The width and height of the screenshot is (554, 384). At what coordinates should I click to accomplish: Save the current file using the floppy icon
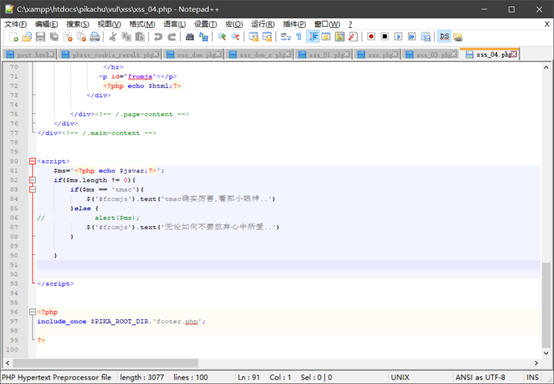point(40,37)
